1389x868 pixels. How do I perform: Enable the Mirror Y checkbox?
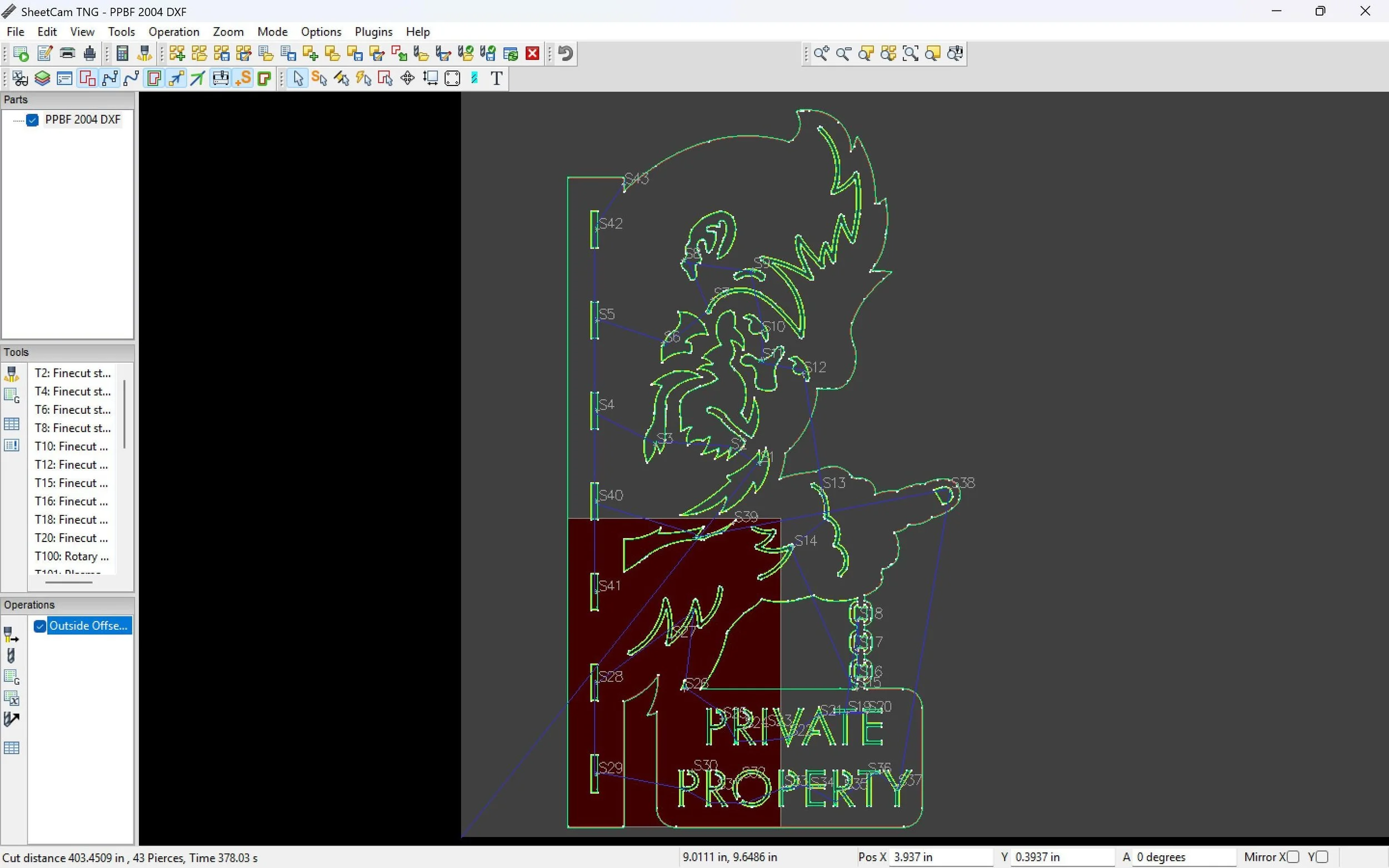coord(1322,856)
